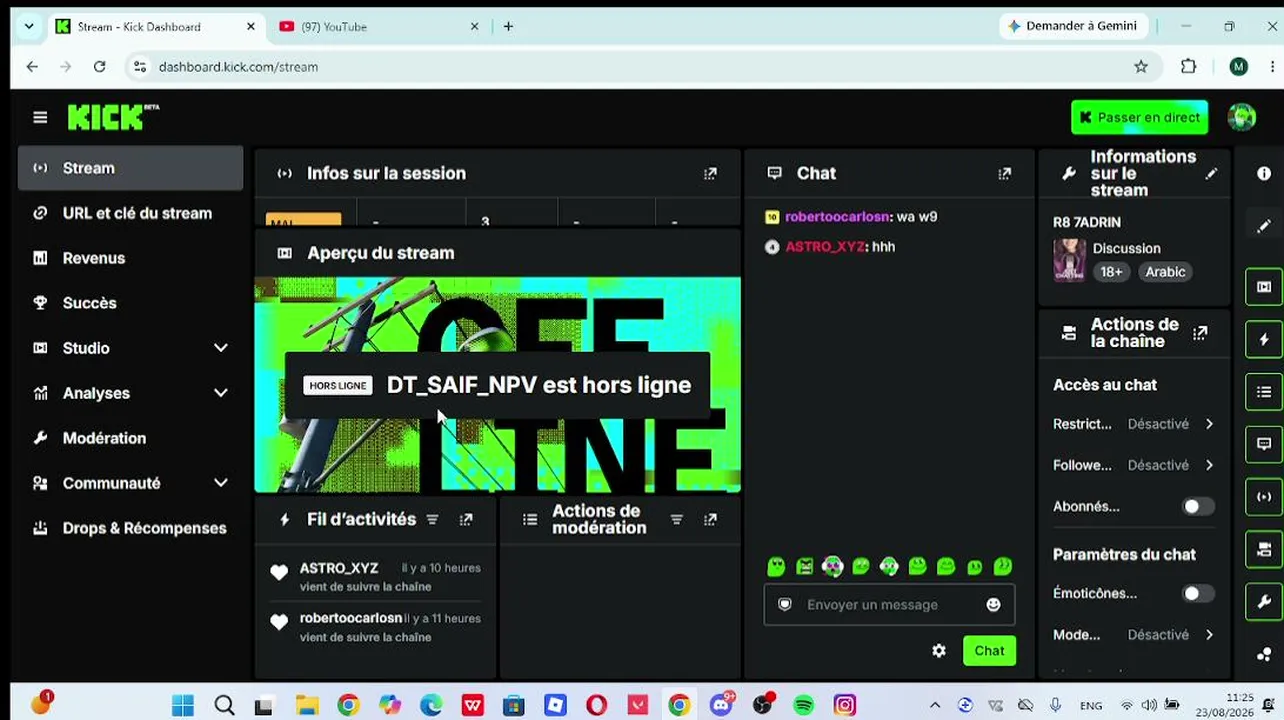Open File Explorer from the taskbar
Screen dimensions: 1284x720
pos(306,706)
